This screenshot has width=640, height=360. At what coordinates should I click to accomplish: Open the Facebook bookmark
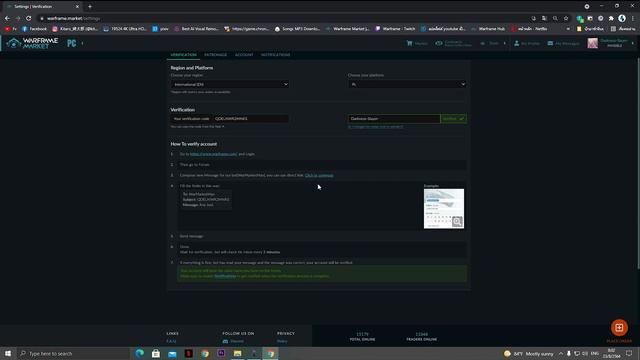tap(34, 29)
